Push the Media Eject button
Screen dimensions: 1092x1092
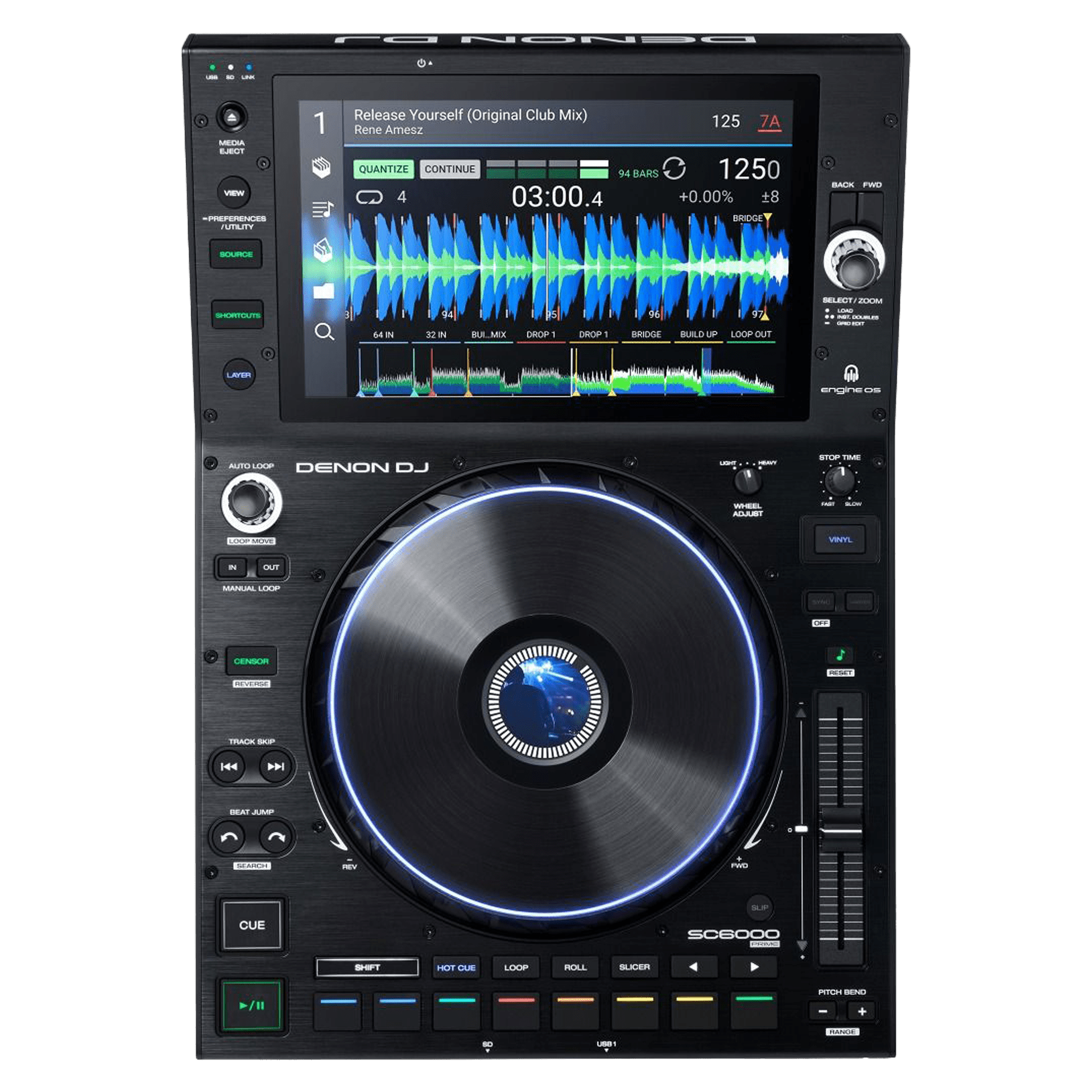pyautogui.click(x=231, y=118)
